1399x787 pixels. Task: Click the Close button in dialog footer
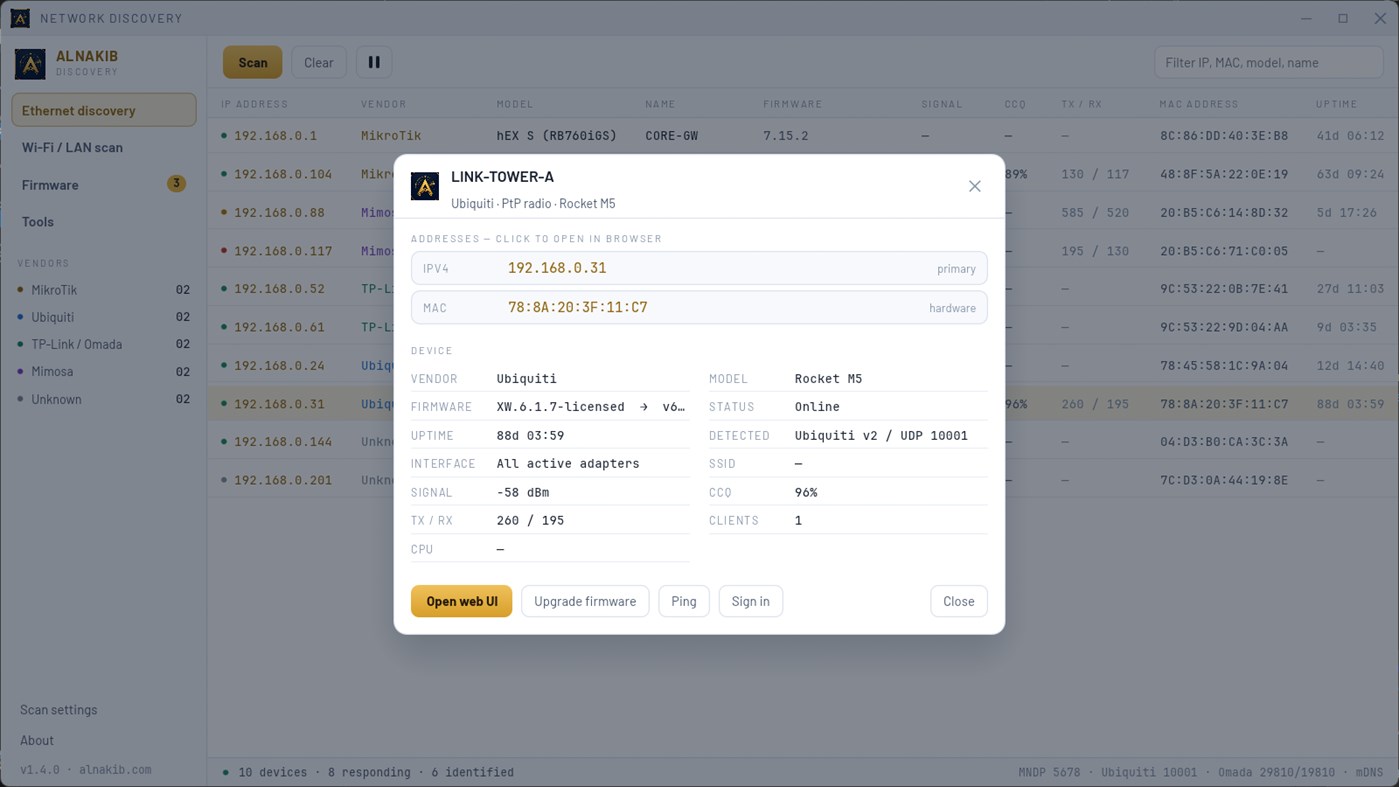pyautogui.click(x=958, y=601)
